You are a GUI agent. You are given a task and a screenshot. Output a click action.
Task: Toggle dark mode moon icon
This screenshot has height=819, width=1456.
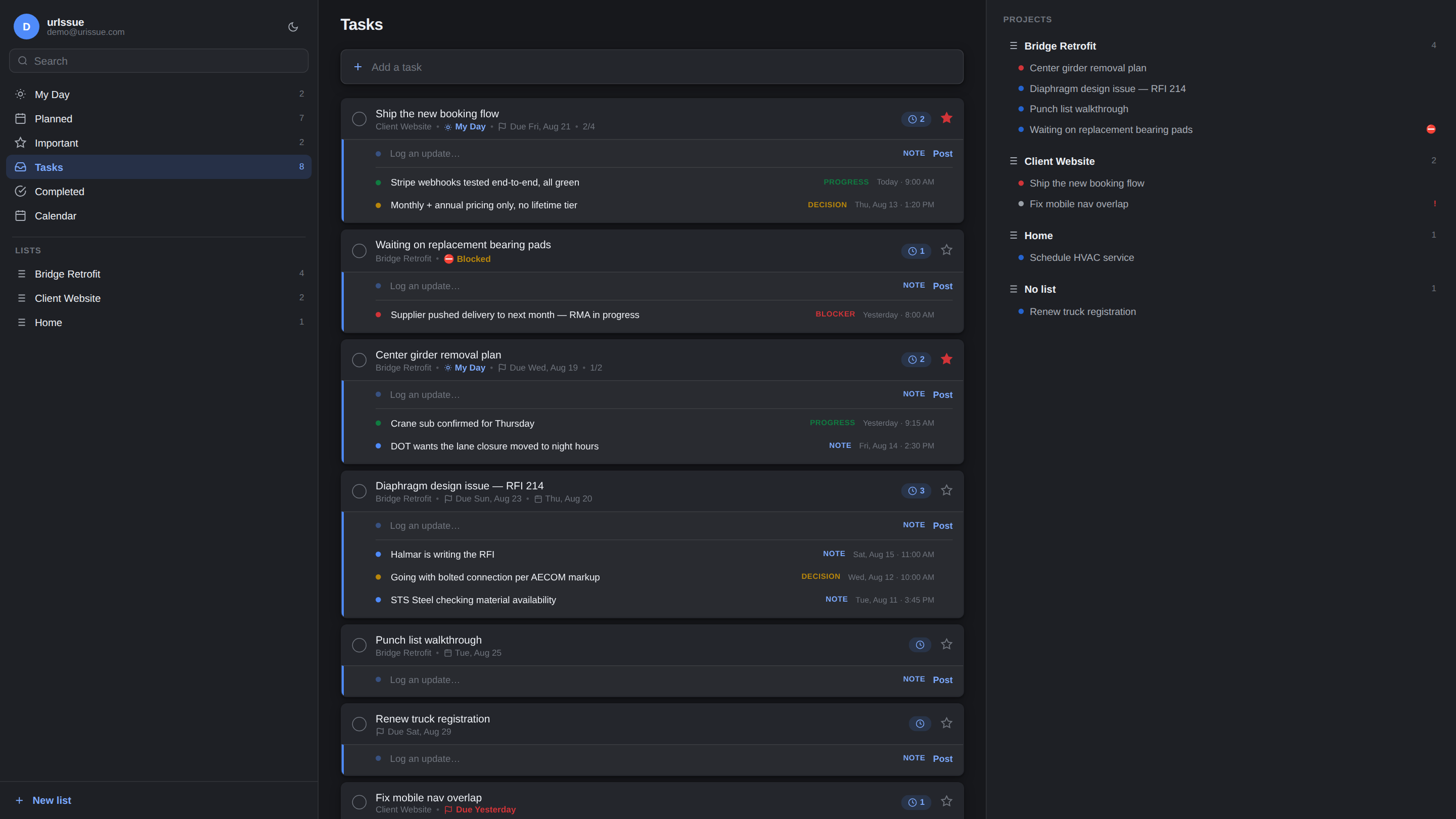293,27
